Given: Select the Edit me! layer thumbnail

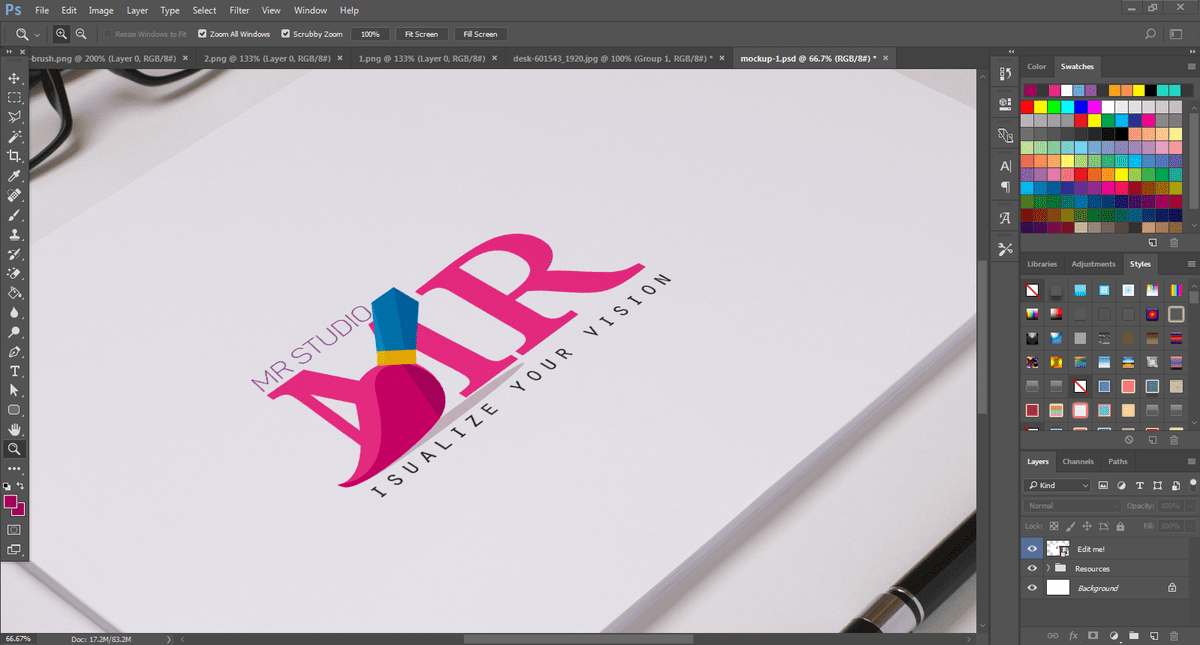Looking at the screenshot, I should 1058,549.
